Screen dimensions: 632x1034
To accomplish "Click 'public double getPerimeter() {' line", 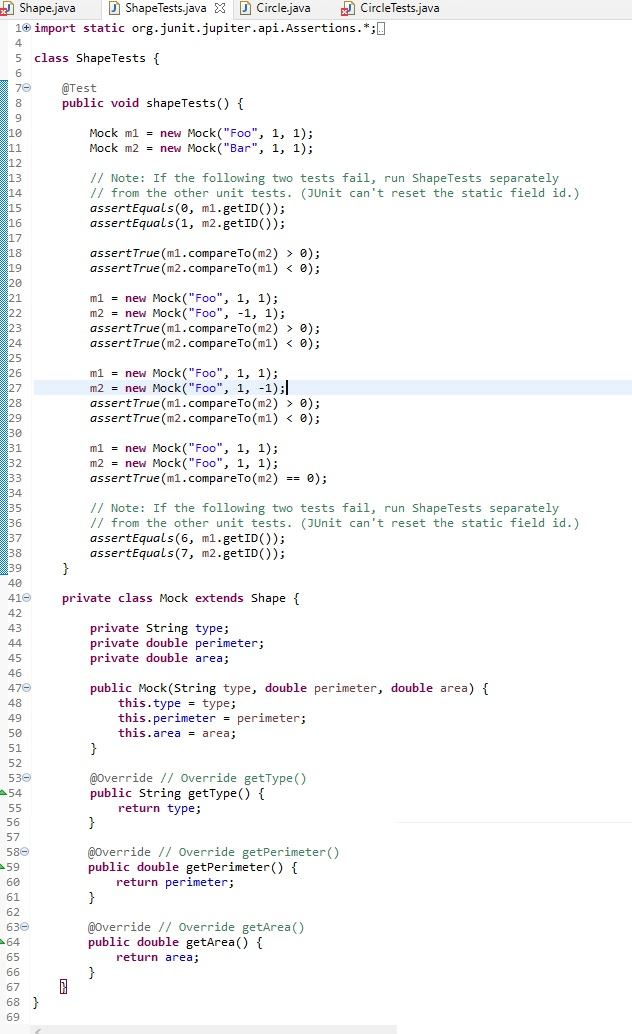I will click(x=193, y=867).
